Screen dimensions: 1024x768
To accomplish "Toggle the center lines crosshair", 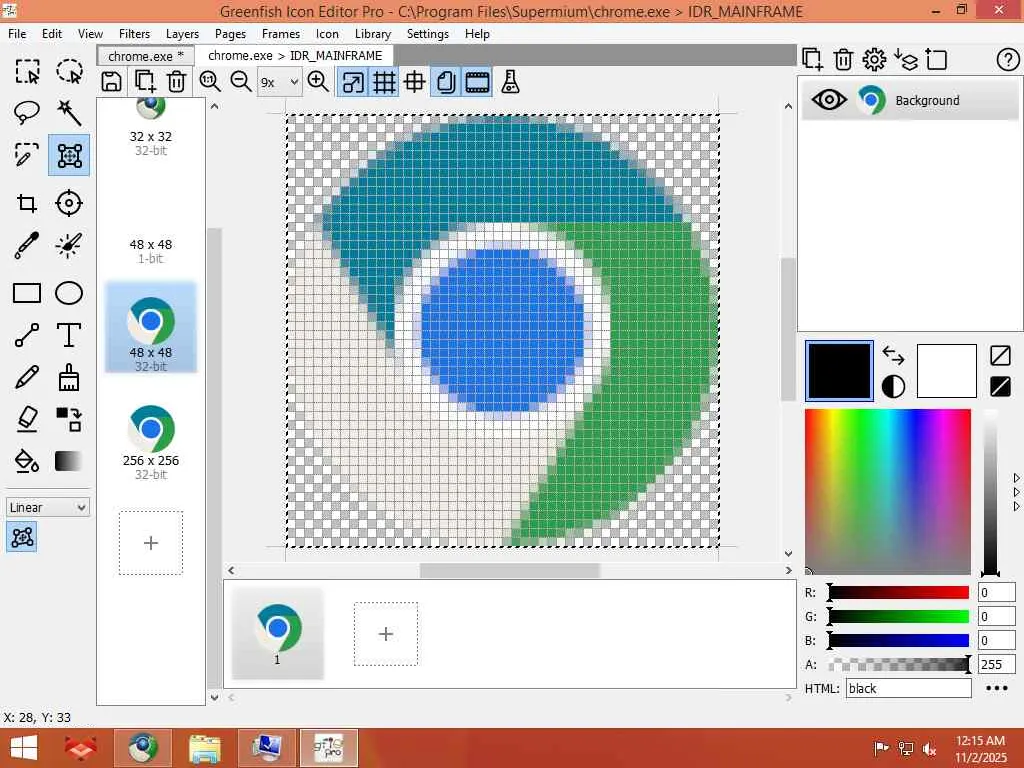I will click(415, 82).
